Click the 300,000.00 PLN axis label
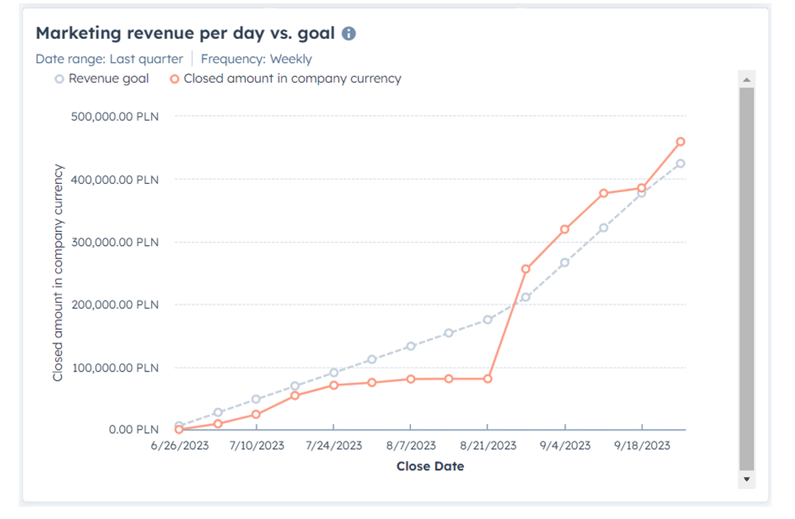795x519 pixels. pos(115,242)
